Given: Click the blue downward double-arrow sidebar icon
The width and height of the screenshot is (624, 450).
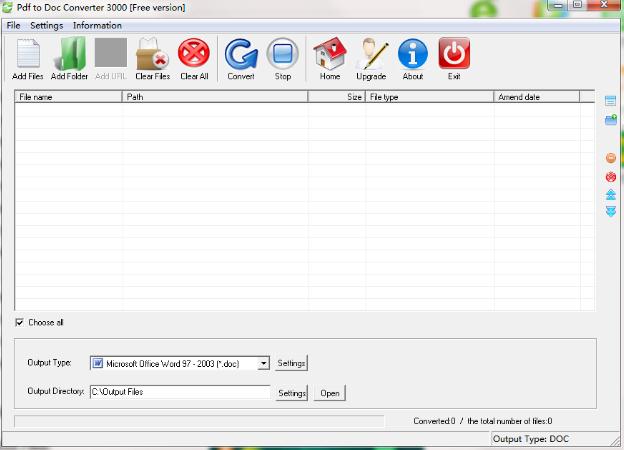Looking at the screenshot, I should click(611, 211).
